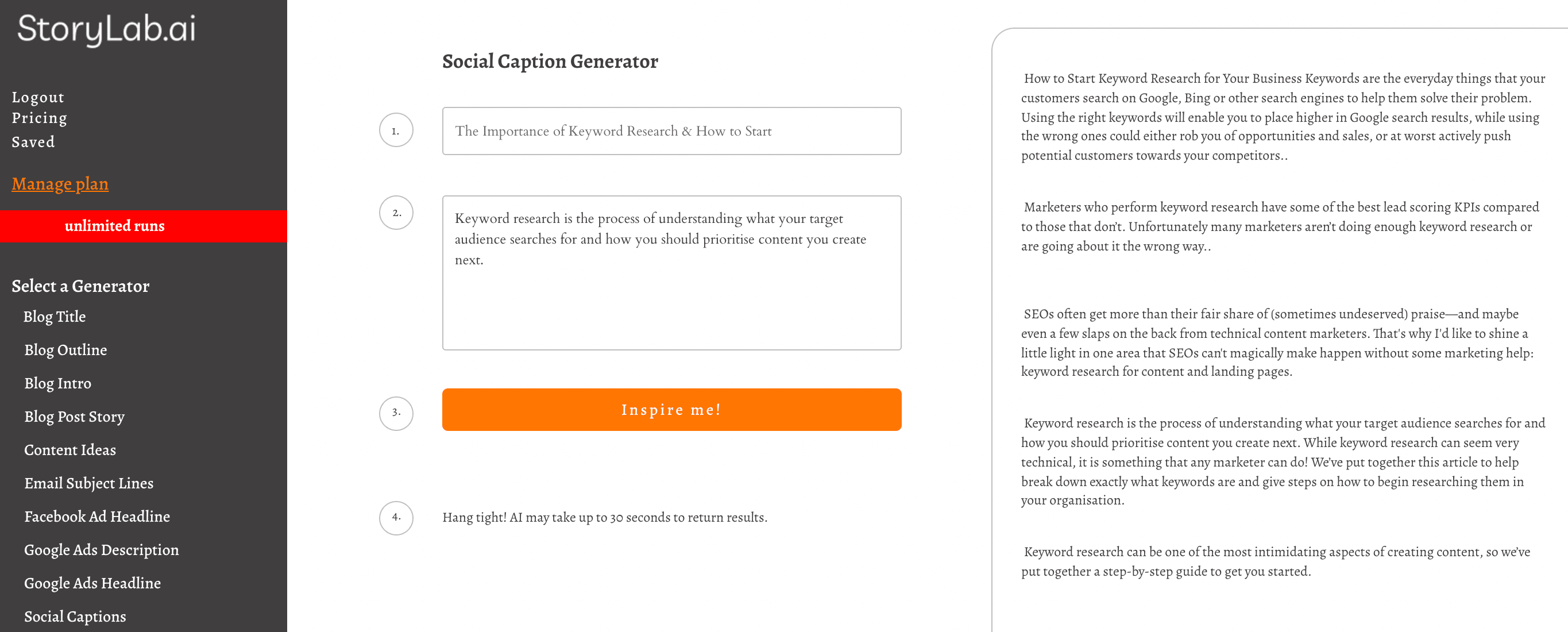1568x632 pixels.
Task: Click the Pricing option
Action: click(39, 118)
